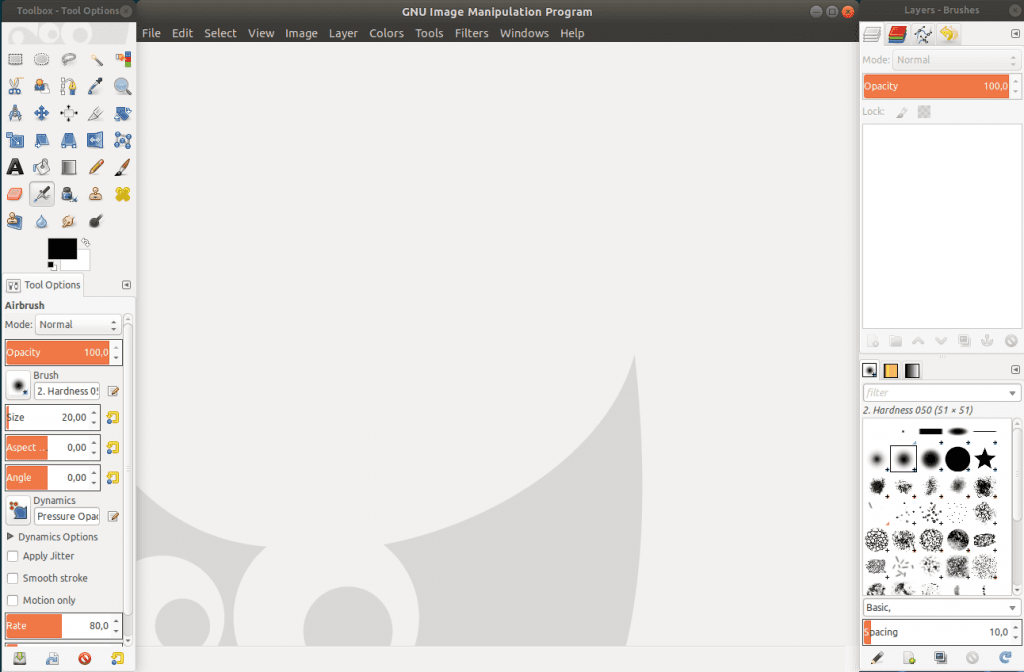Image resolution: width=1024 pixels, height=672 pixels.
Task: Open the Airbrush Mode dropdown
Action: tap(78, 324)
